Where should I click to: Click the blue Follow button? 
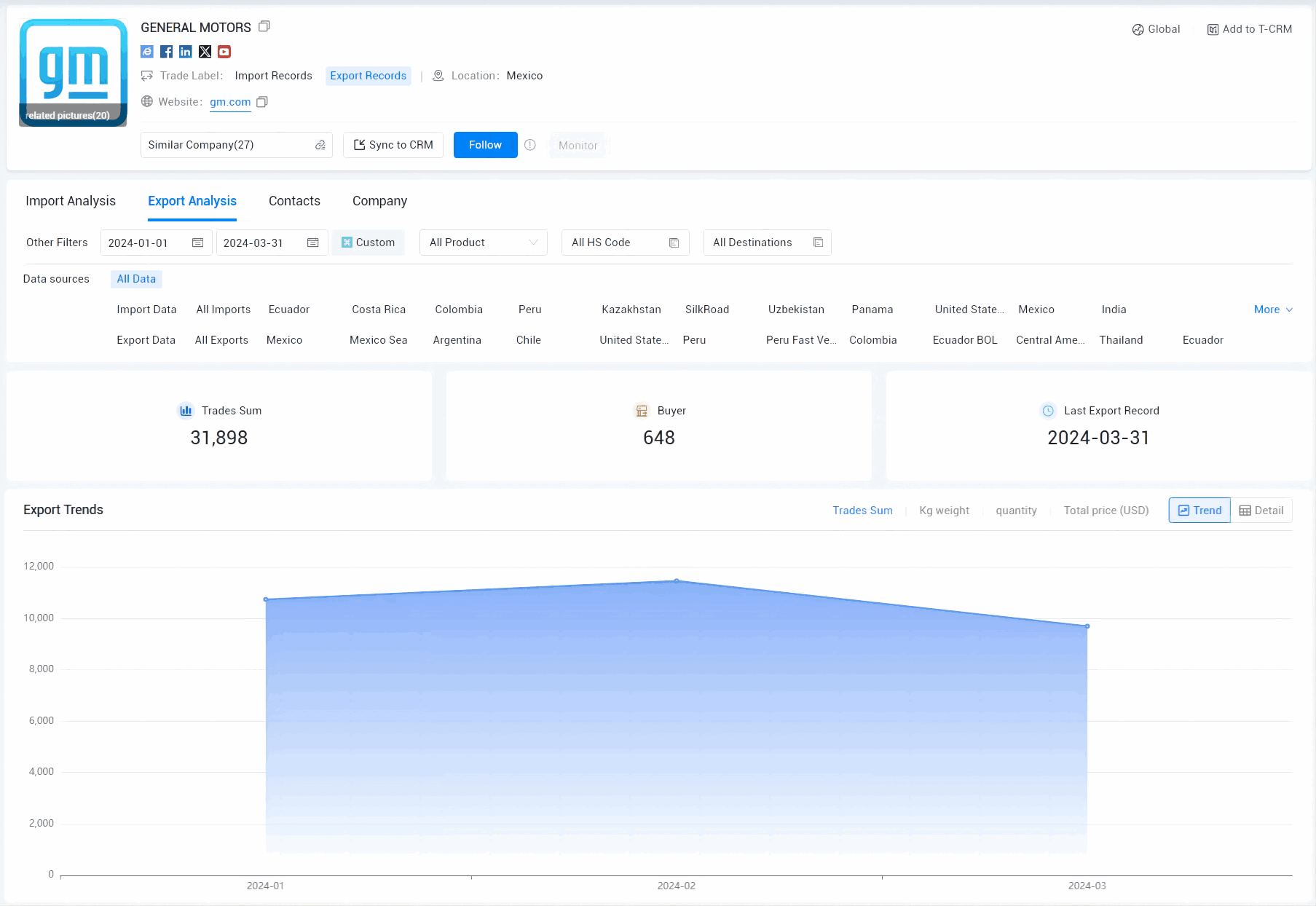coord(485,145)
